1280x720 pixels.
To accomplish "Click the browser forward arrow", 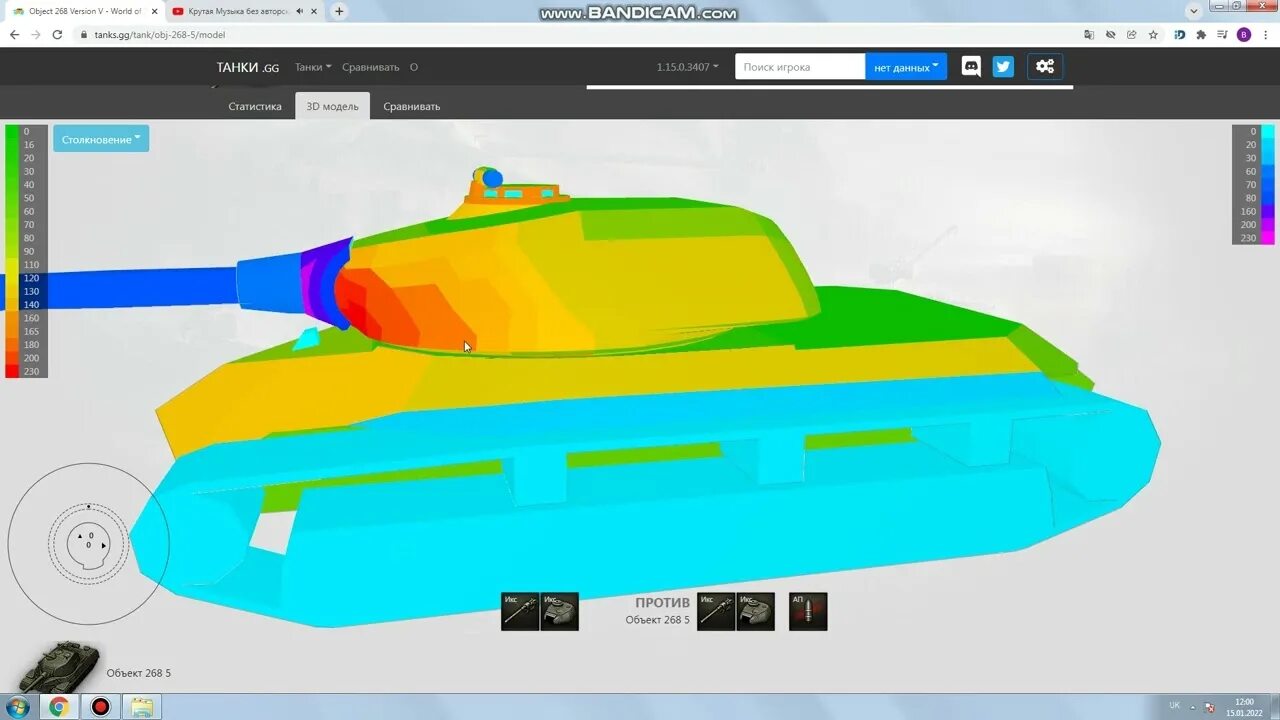I will click(x=36, y=34).
